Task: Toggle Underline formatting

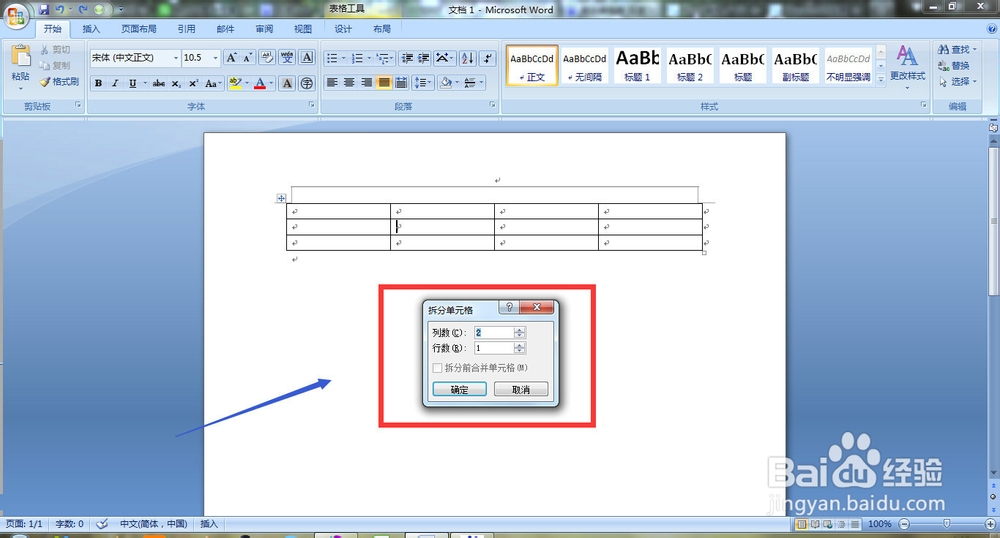Action: [133, 84]
